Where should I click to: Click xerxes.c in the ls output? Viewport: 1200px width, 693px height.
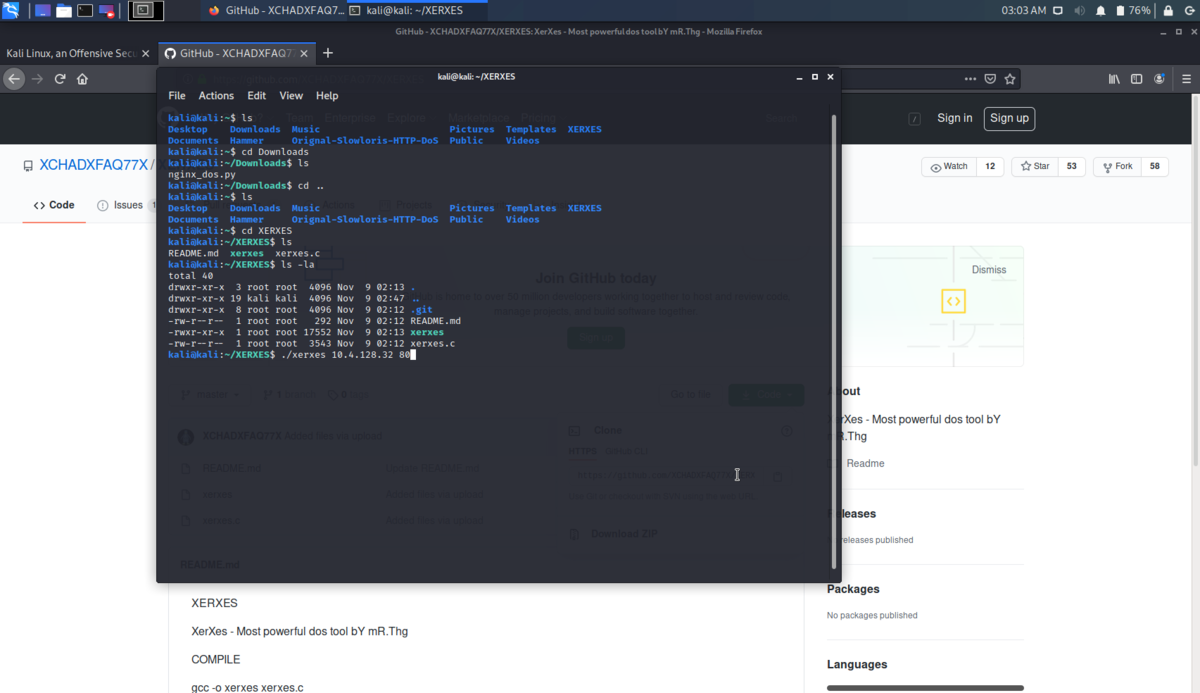point(297,253)
